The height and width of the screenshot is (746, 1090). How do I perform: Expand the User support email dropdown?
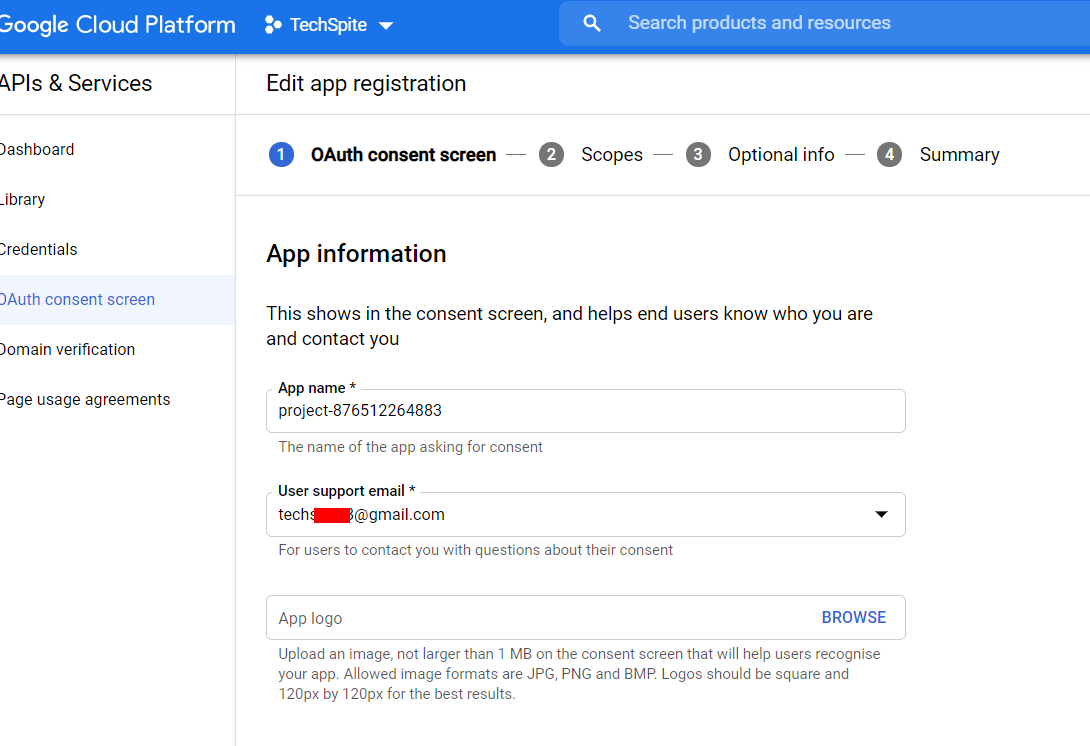coord(881,514)
